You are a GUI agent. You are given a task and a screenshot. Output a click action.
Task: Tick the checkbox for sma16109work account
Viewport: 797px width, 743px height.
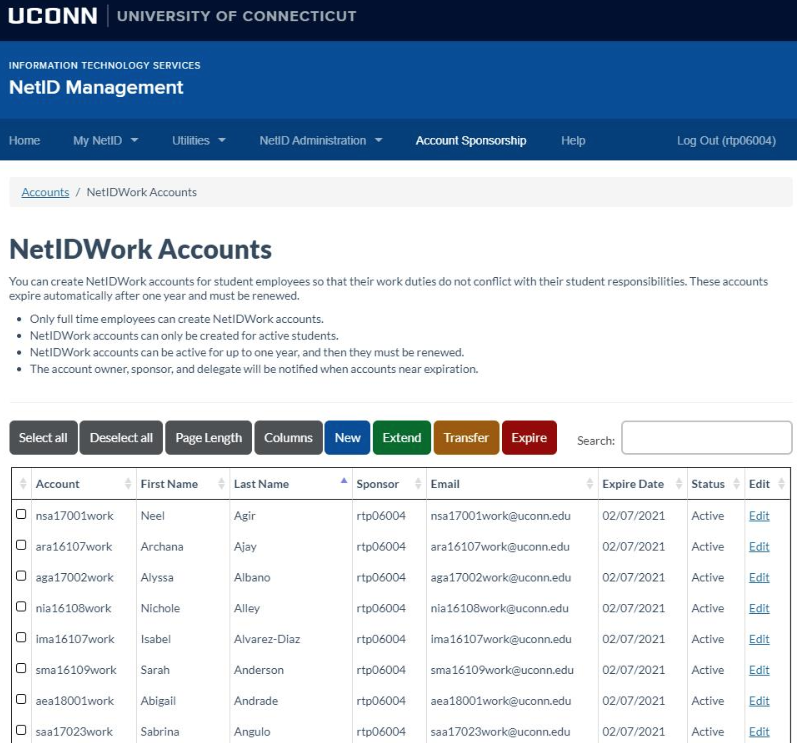pos(21,669)
